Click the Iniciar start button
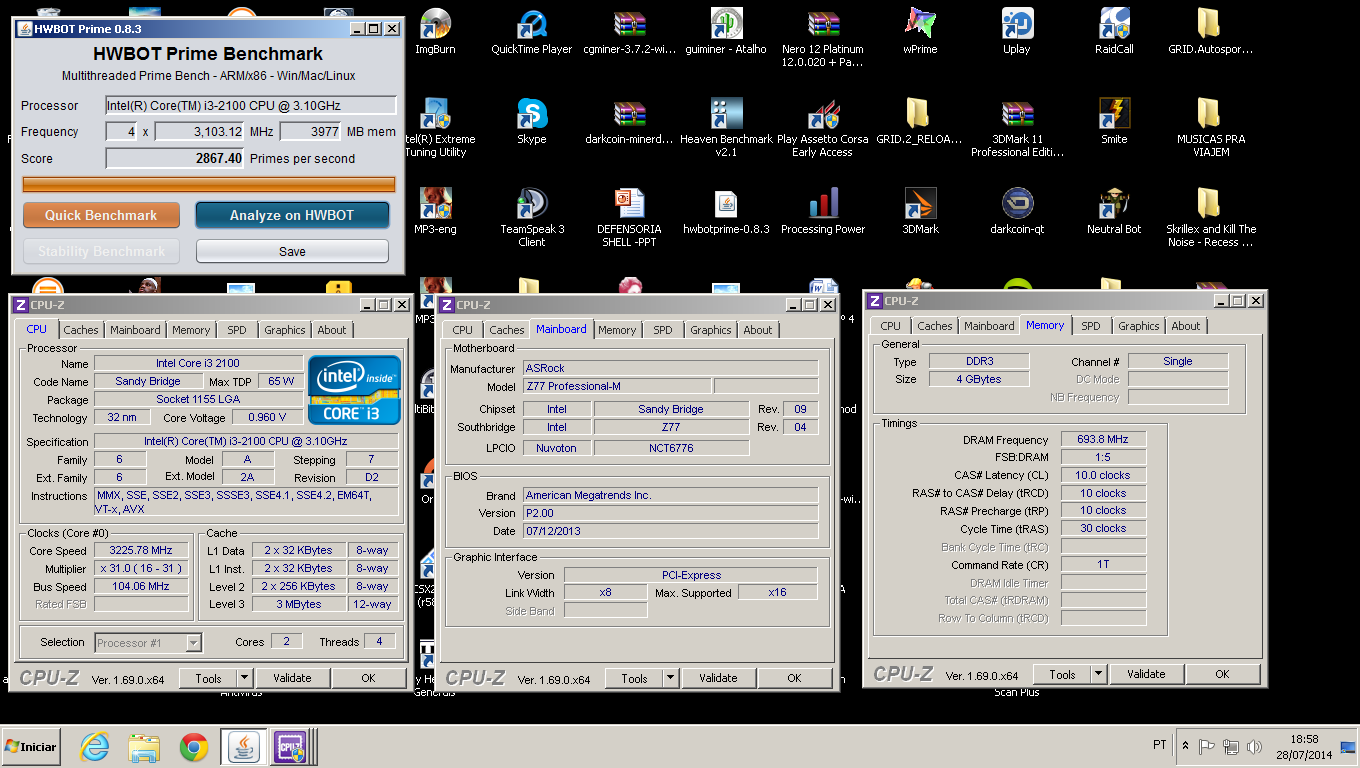The width and height of the screenshot is (1360, 768). point(31,746)
